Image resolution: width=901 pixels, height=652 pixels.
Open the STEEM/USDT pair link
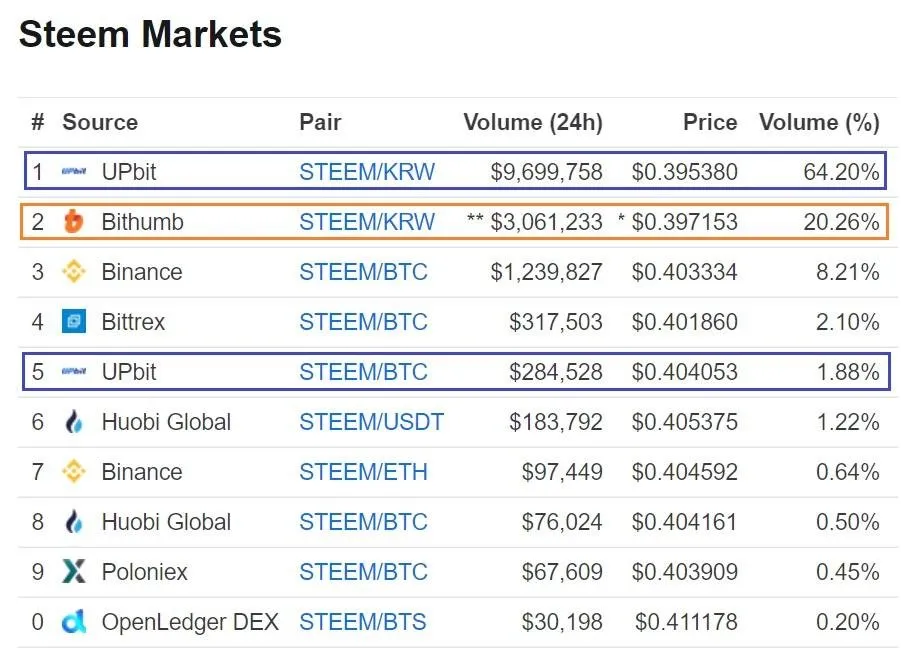pos(371,422)
